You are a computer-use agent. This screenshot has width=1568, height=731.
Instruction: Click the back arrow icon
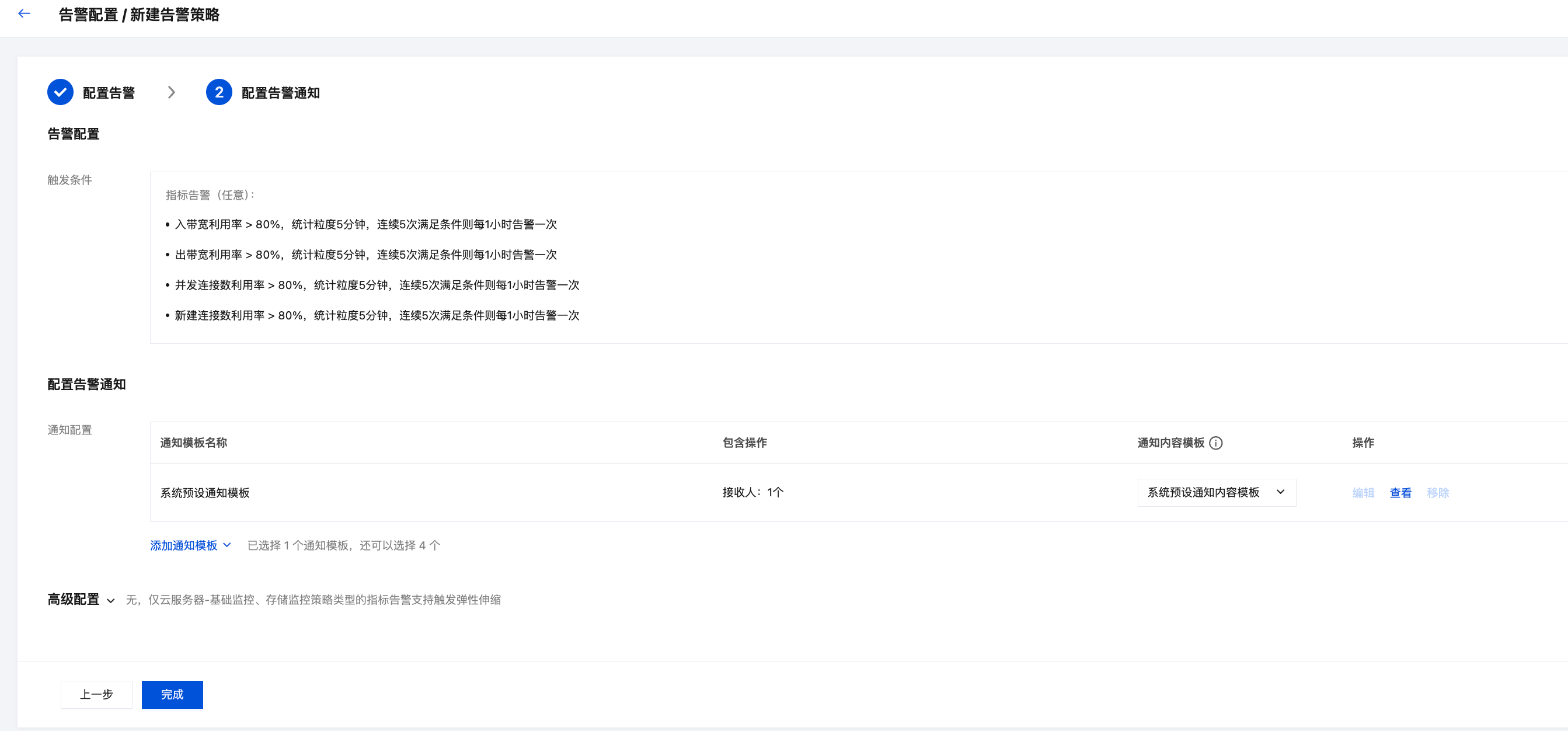point(25,13)
